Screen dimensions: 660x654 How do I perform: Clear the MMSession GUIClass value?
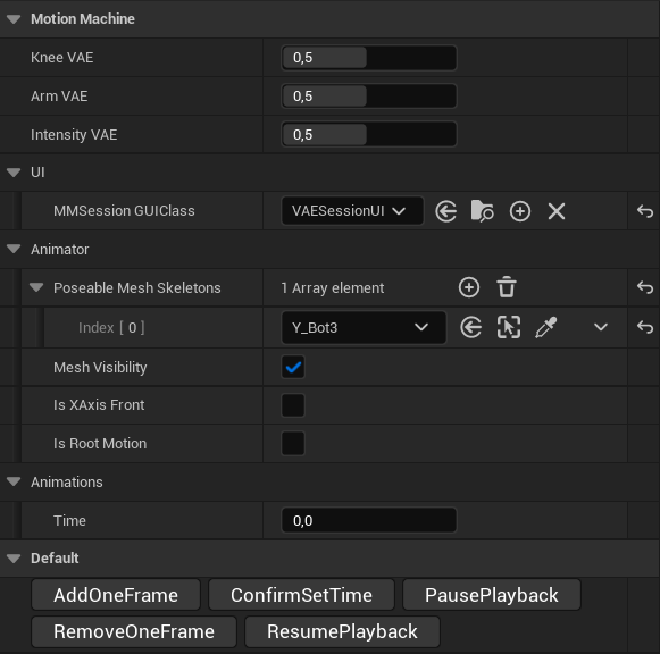556,211
